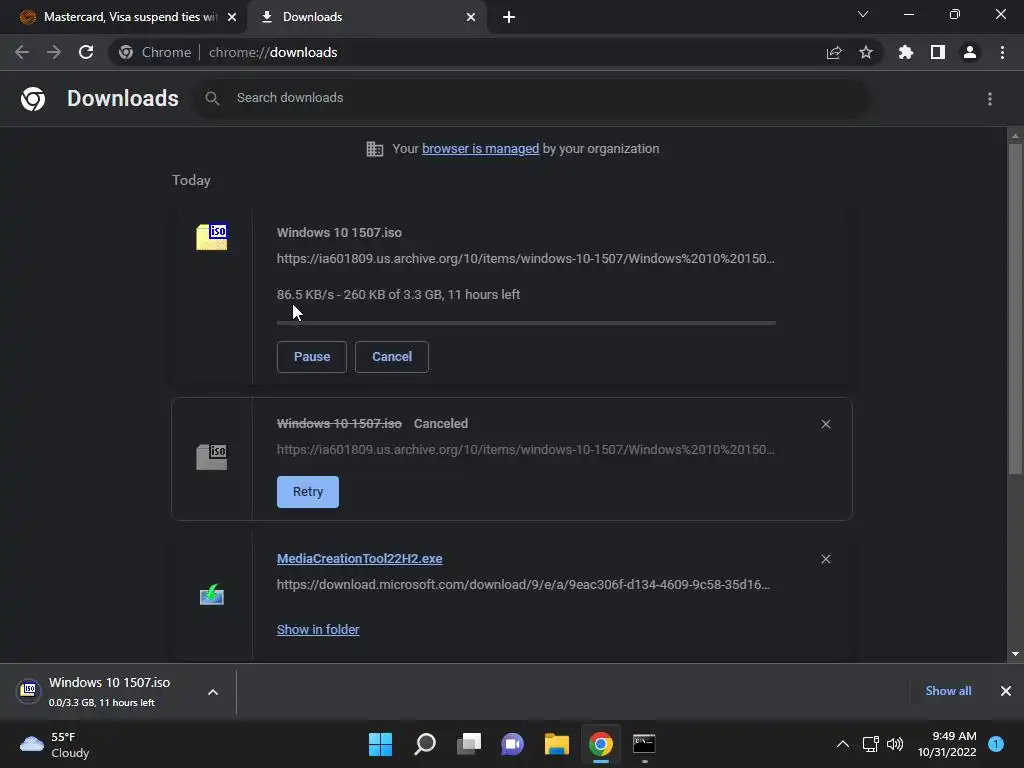This screenshot has width=1024, height=768.
Task: Click the Chrome logo beside Downloads heading
Action: tap(33, 99)
